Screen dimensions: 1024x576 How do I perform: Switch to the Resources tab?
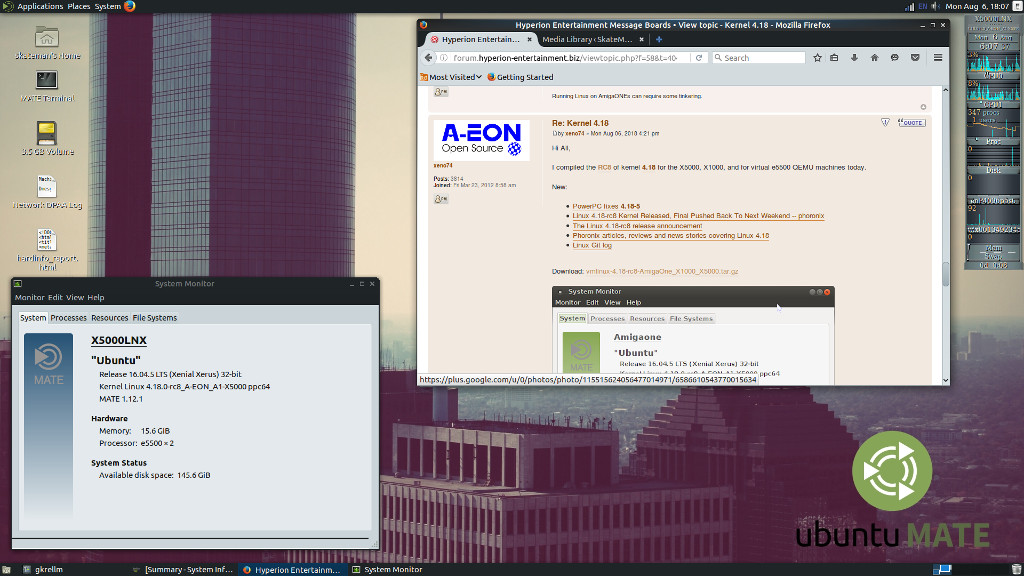pos(110,318)
